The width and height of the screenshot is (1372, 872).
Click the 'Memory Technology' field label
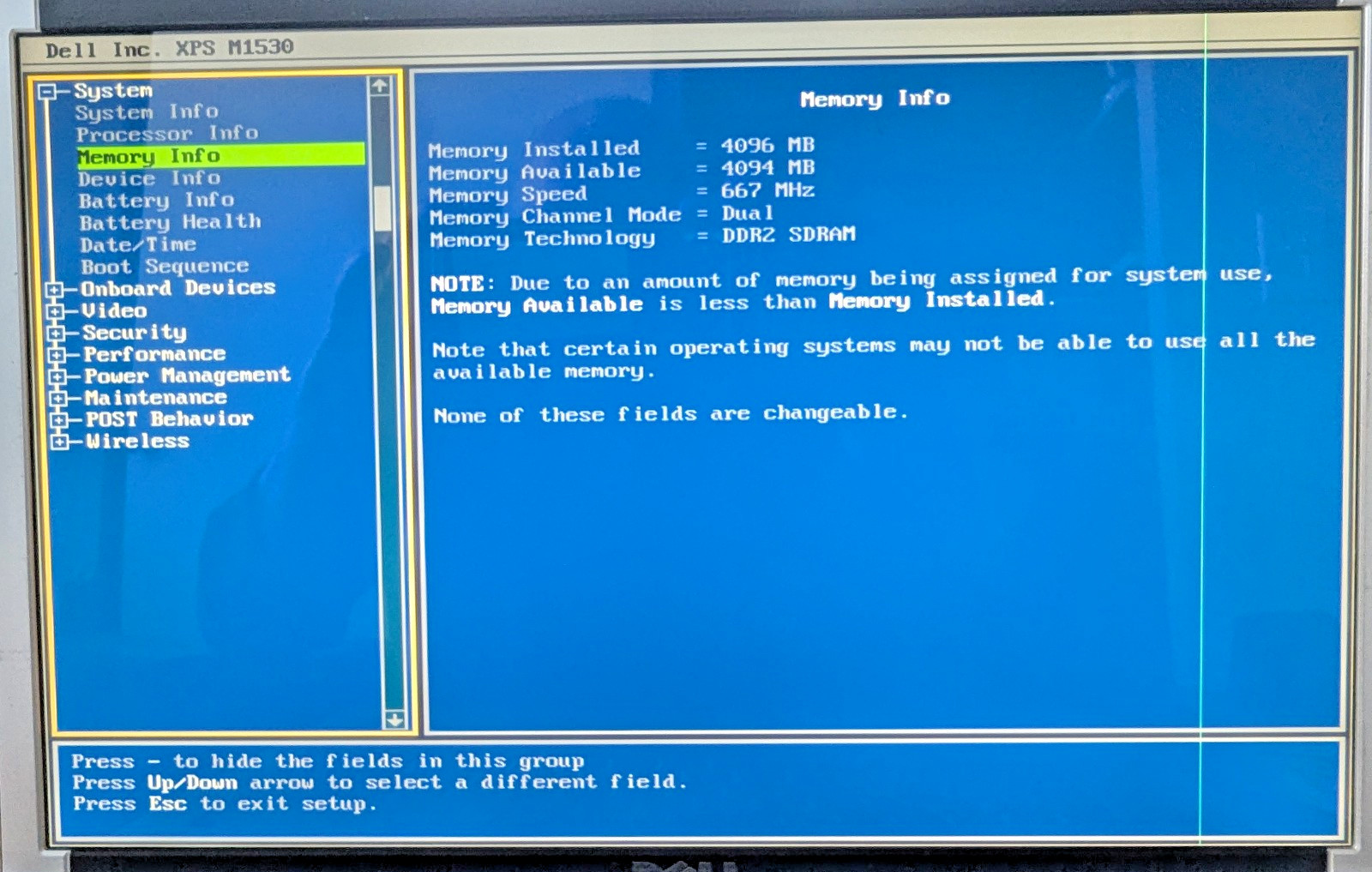(x=543, y=239)
